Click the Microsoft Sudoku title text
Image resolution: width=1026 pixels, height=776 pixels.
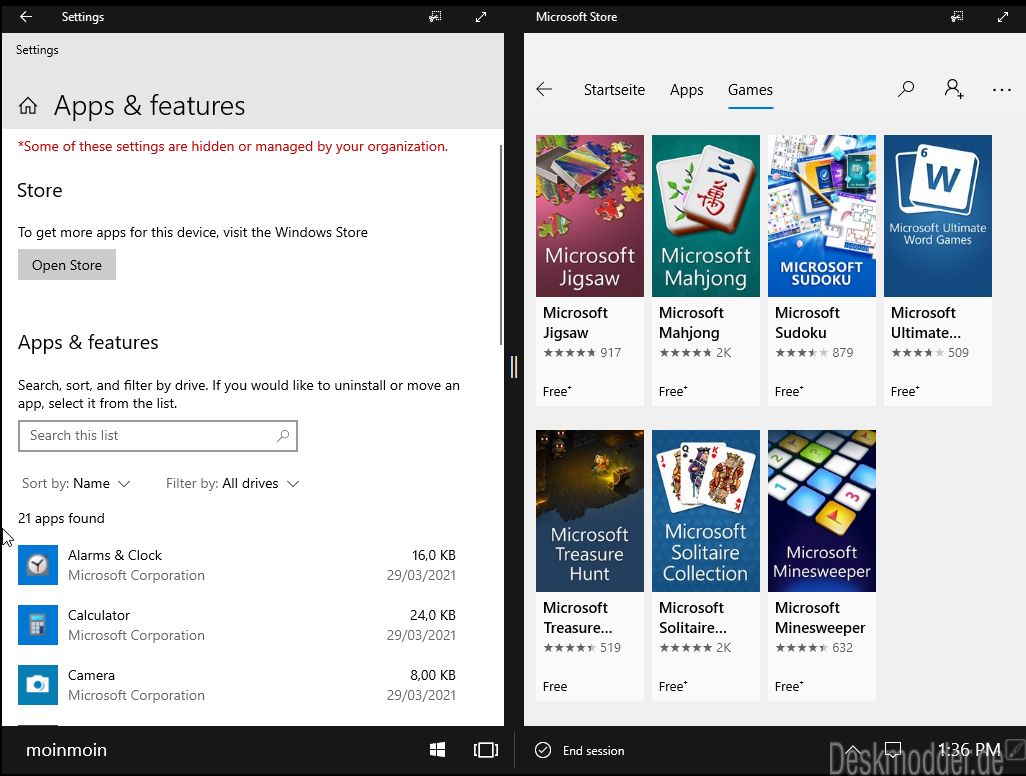(807, 323)
